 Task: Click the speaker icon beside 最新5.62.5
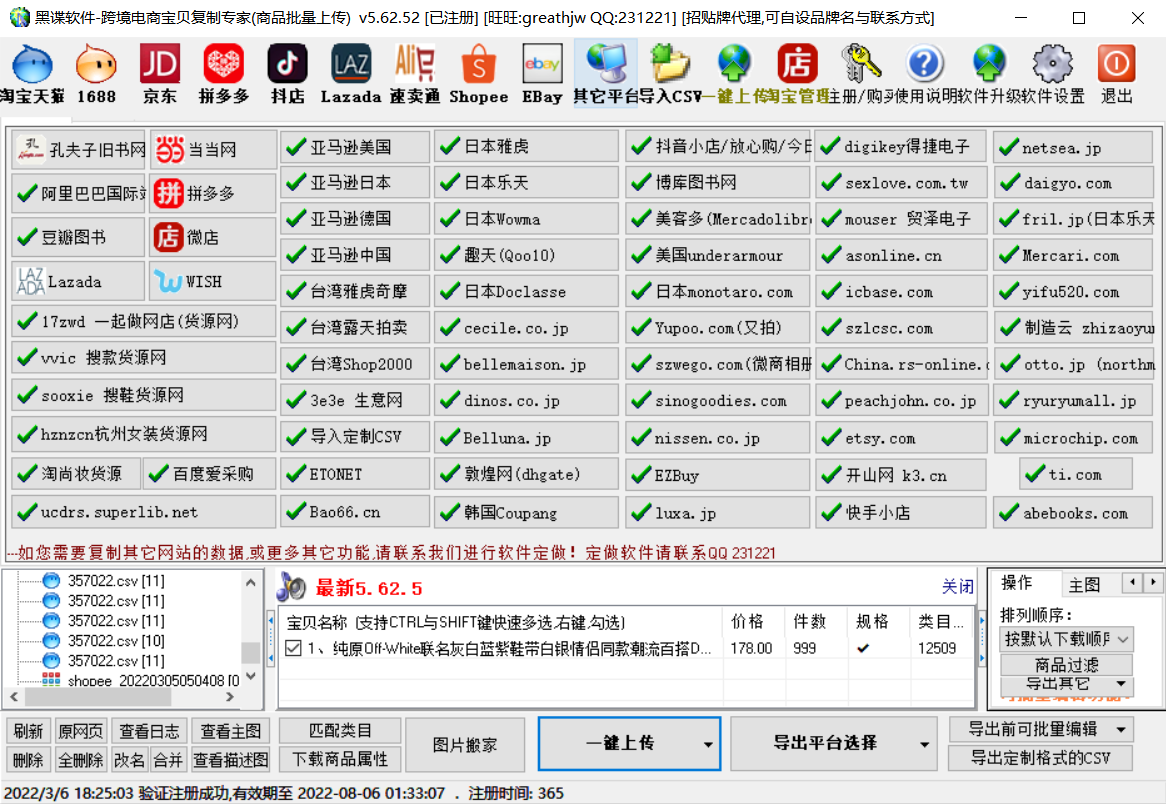pyautogui.click(x=291, y=588)
